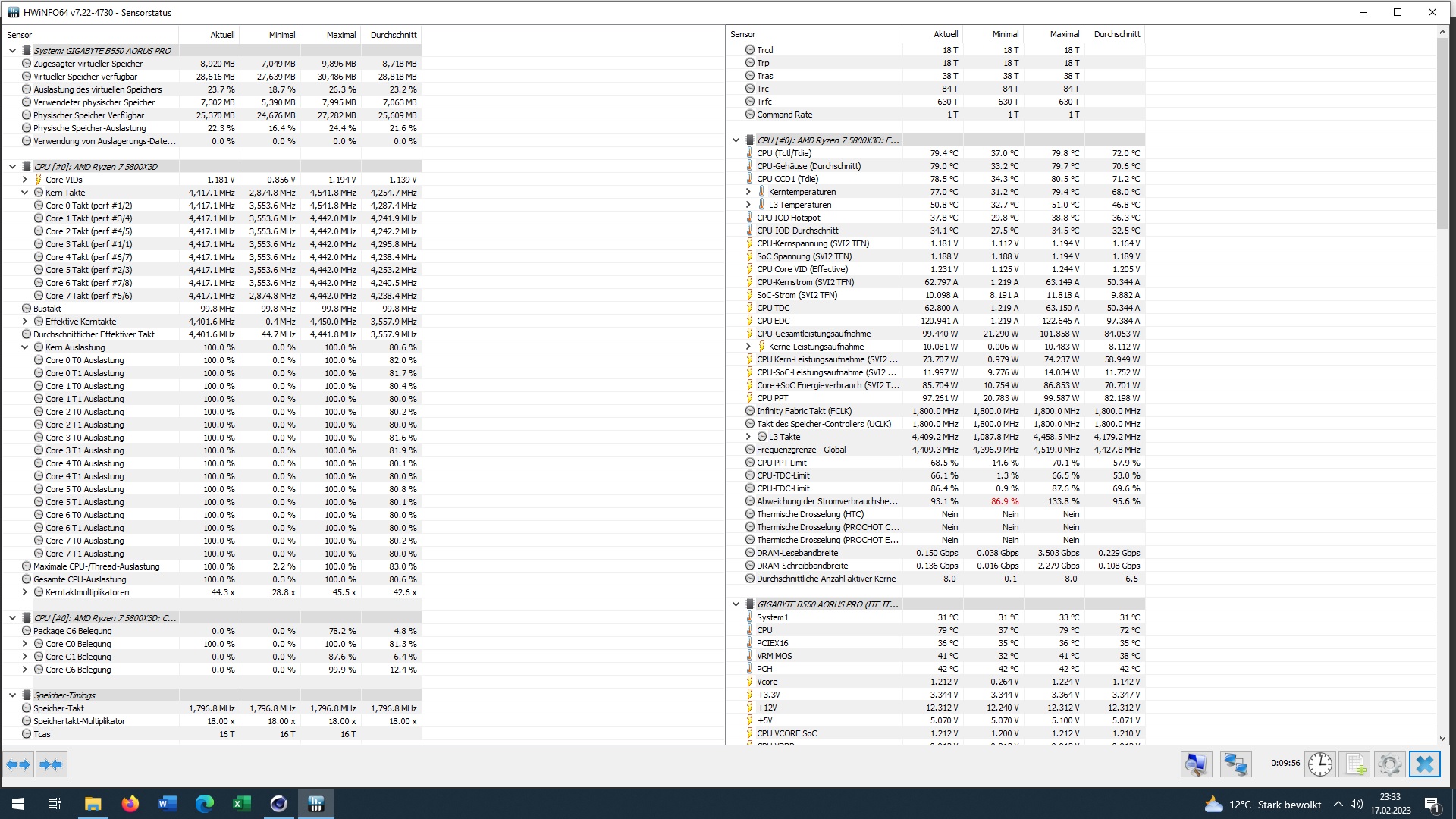Click the right panel vertical scrollbar down arrow
Viewport: 1456px width, 819px height.
tap(1442, 738)
